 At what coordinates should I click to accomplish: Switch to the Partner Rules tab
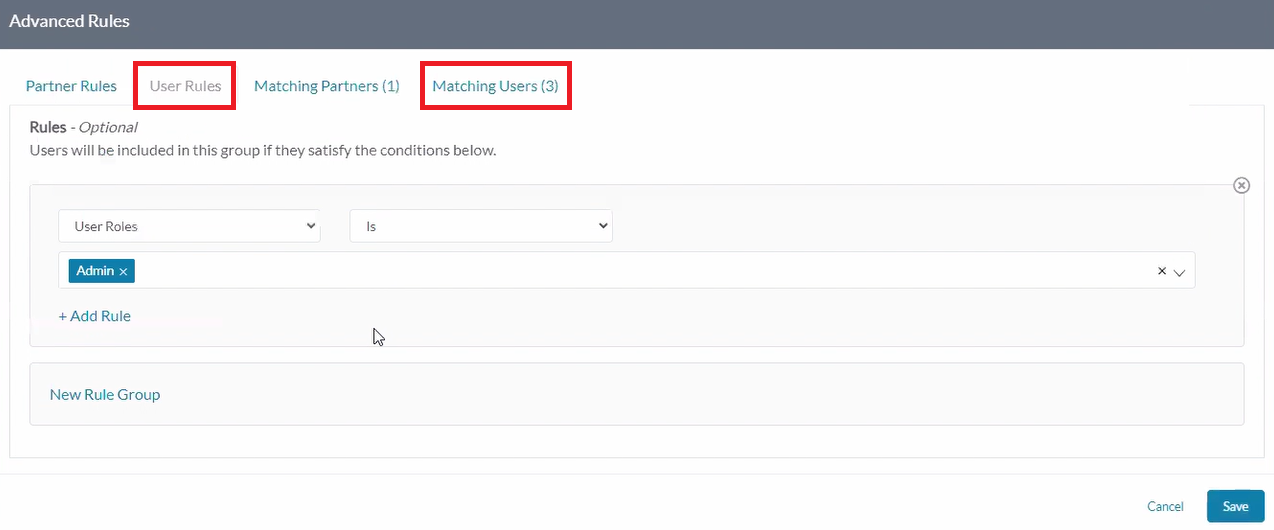tap(71, 86)
